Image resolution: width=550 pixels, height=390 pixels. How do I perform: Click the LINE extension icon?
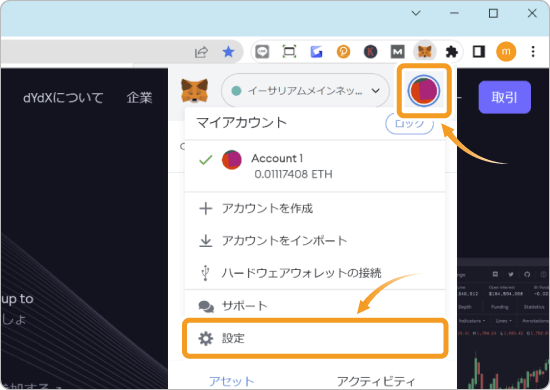click(262, 52)
